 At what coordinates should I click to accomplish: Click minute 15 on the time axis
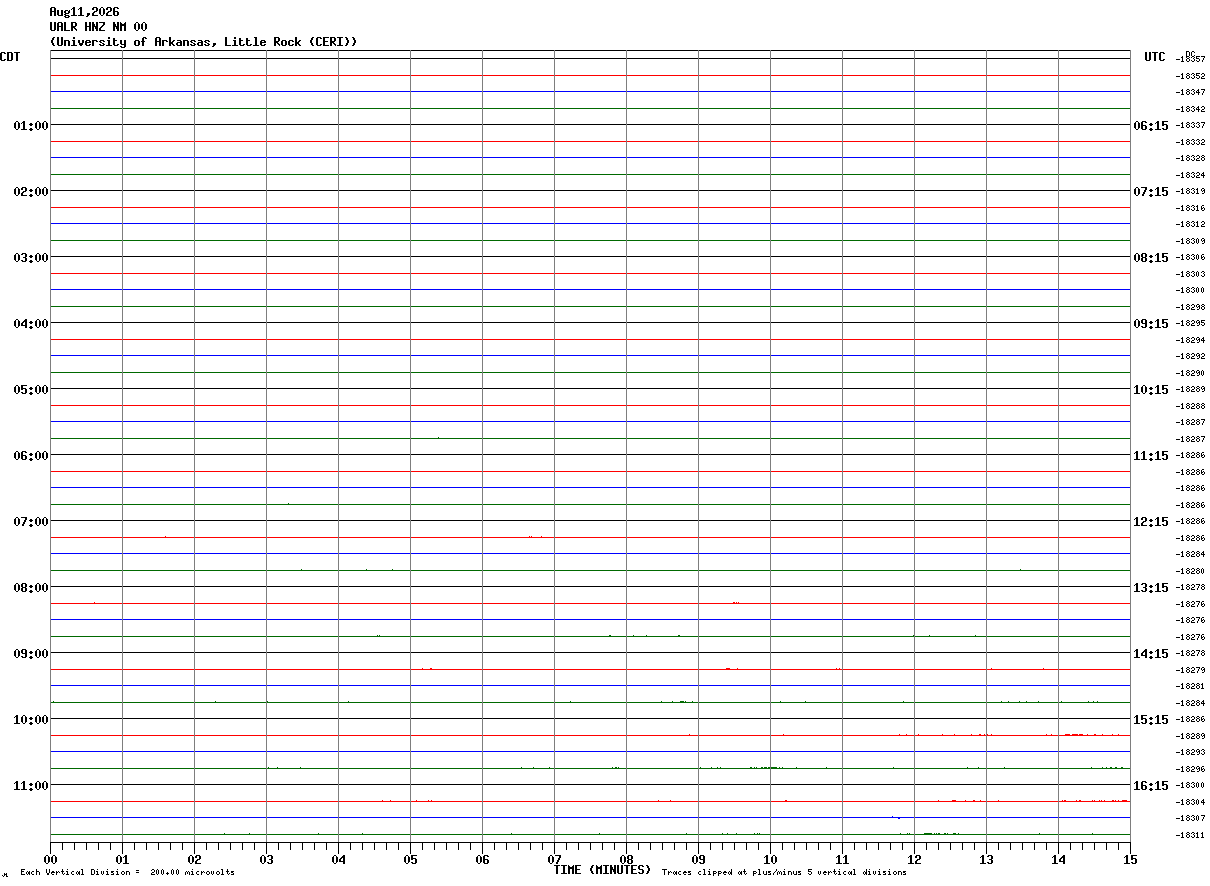[x=1130, y=859]
